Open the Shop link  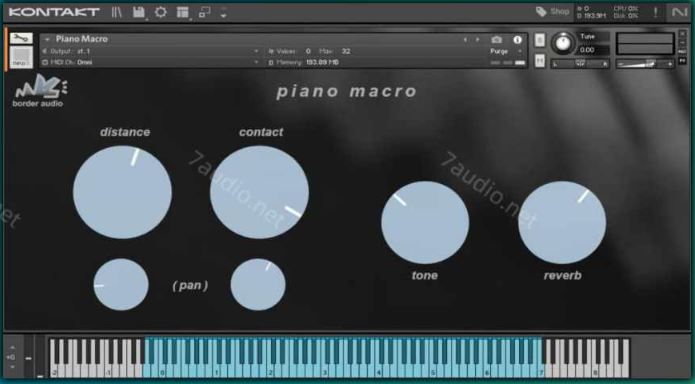pos(553,12)
